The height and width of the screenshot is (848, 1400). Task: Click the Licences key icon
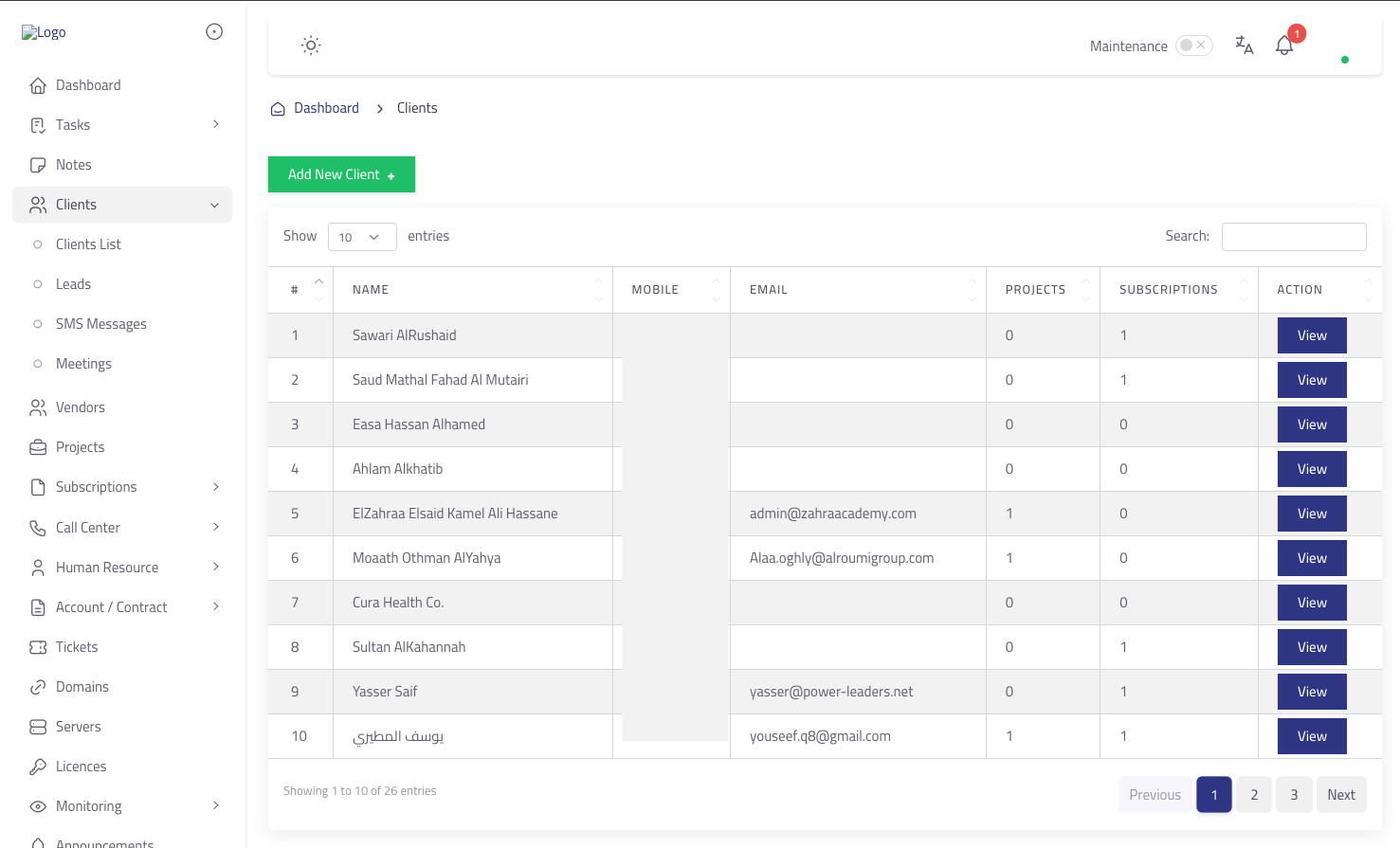pos(38,767)
